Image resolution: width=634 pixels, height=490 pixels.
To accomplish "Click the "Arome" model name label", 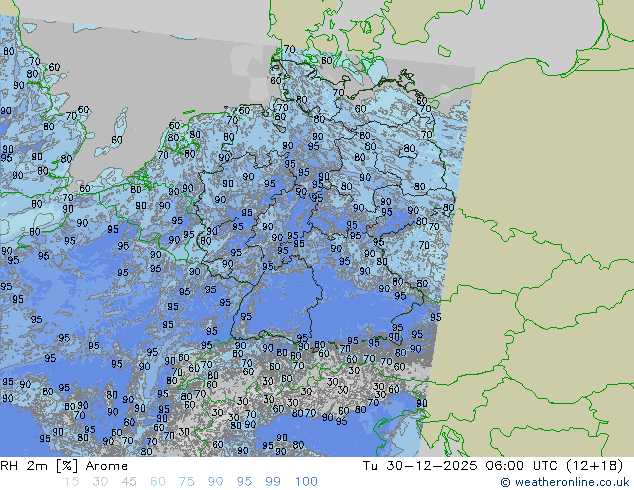I will [107, 466].
